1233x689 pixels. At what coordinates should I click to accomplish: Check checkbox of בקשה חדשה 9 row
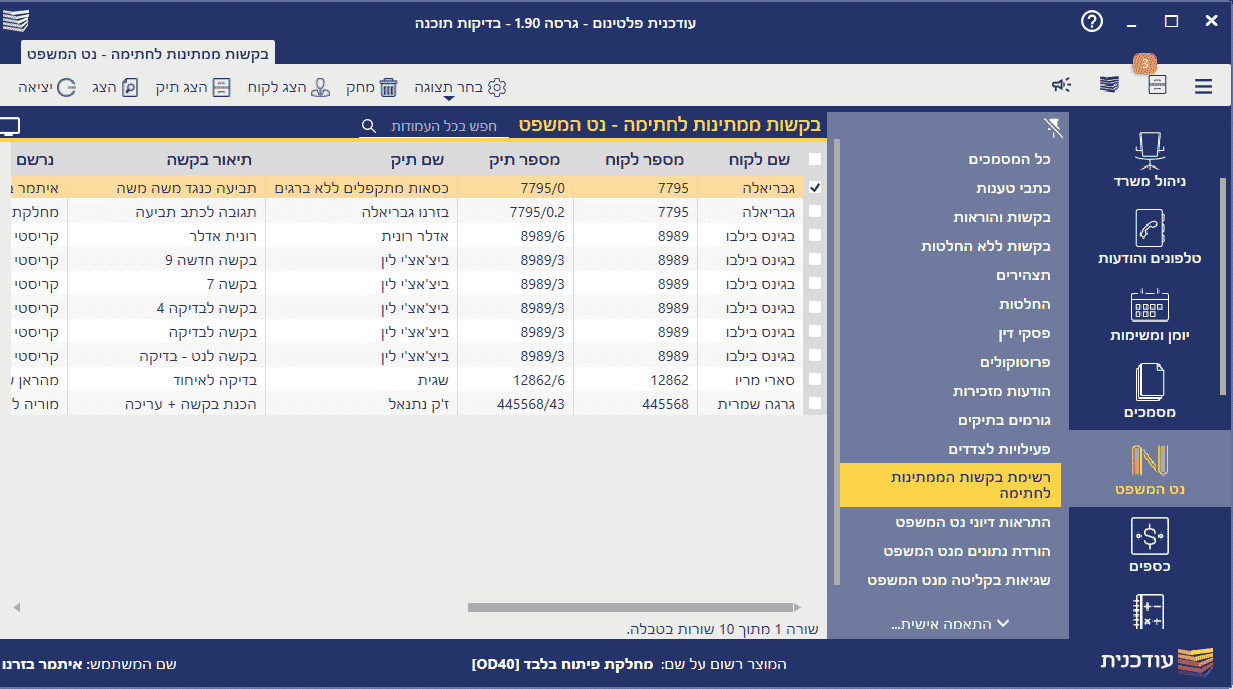[815, 259]
